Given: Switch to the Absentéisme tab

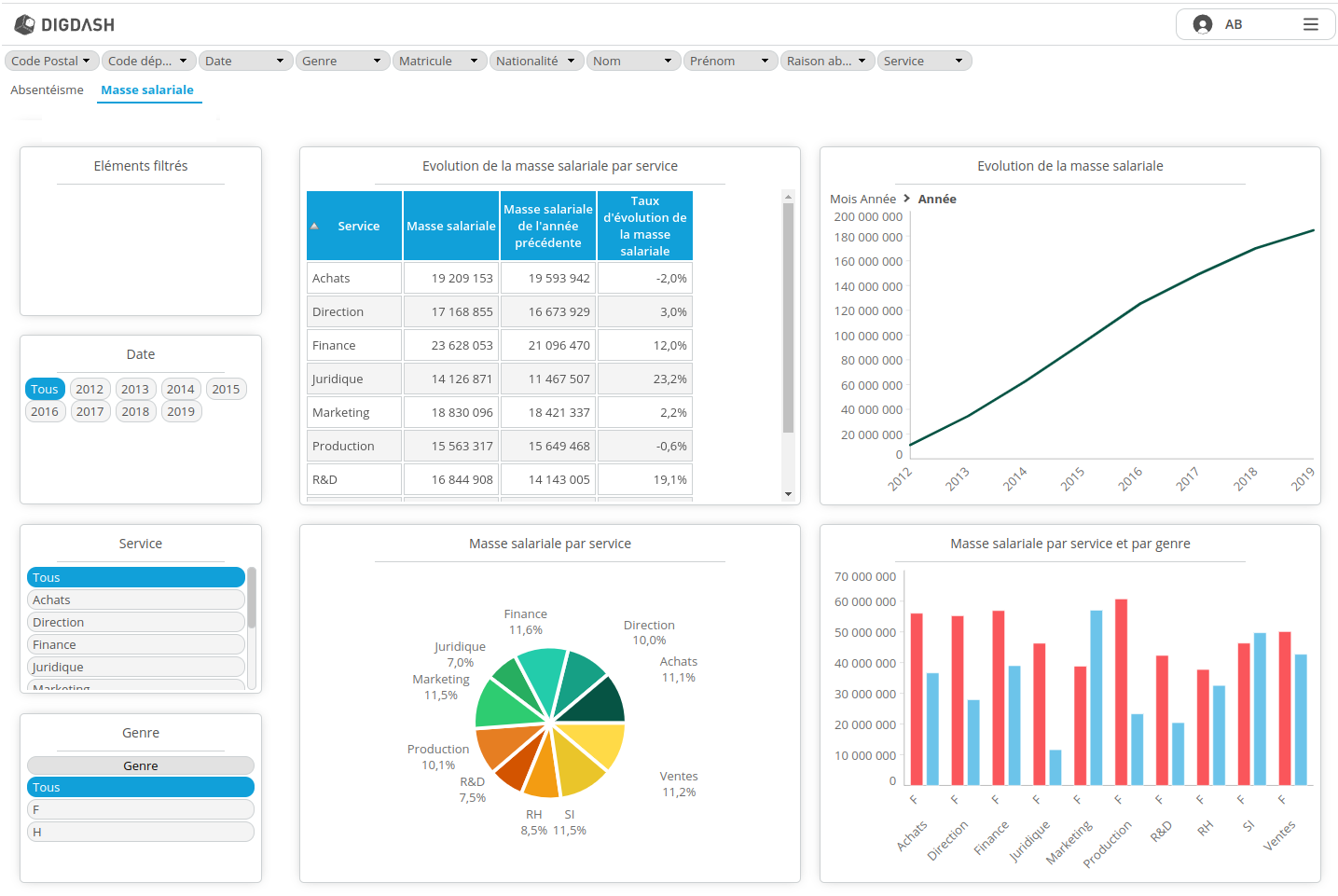Looking at the screenshot, I should point(47,90).
